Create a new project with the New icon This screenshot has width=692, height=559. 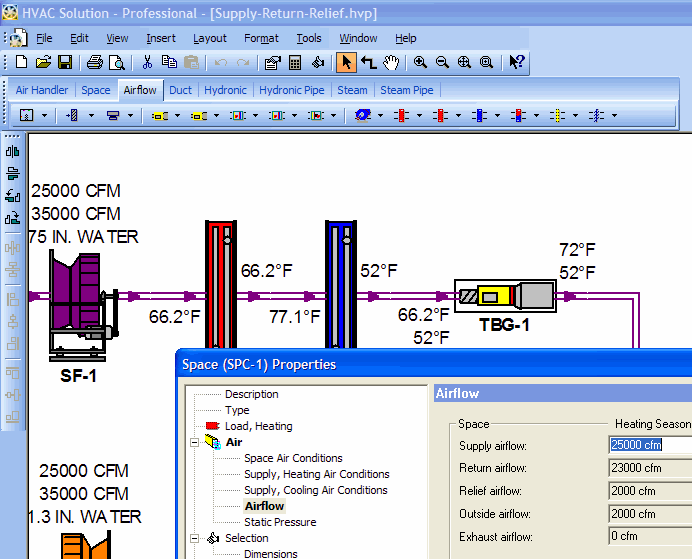click(21, 62)
